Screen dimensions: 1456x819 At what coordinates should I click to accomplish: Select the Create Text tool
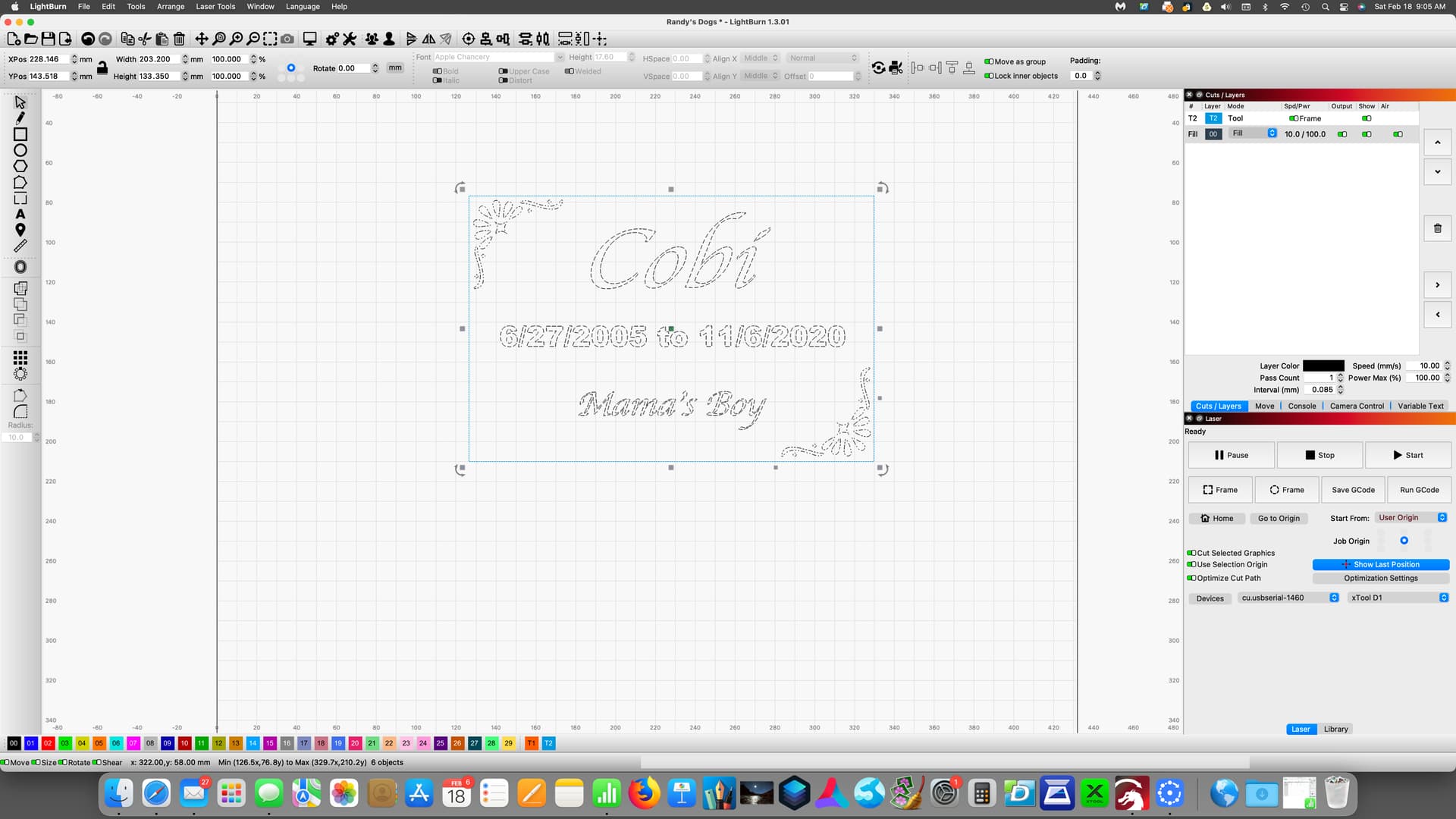point(20,215)
